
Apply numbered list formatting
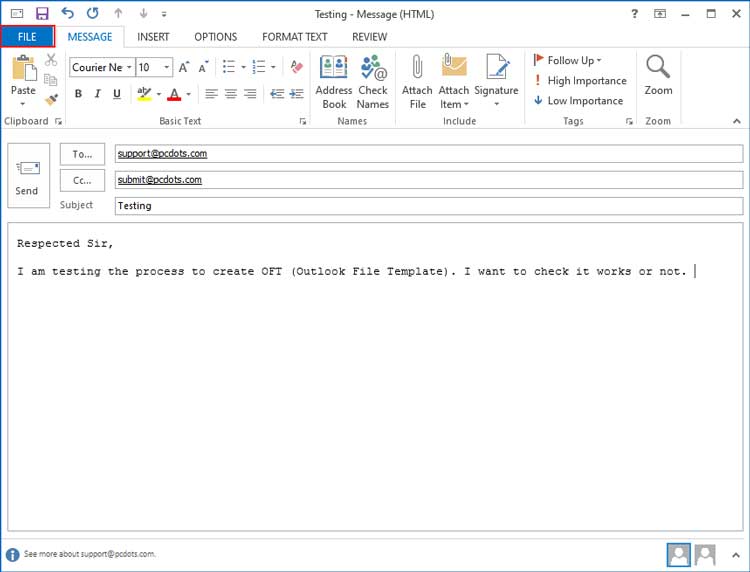tap(259, 67)
